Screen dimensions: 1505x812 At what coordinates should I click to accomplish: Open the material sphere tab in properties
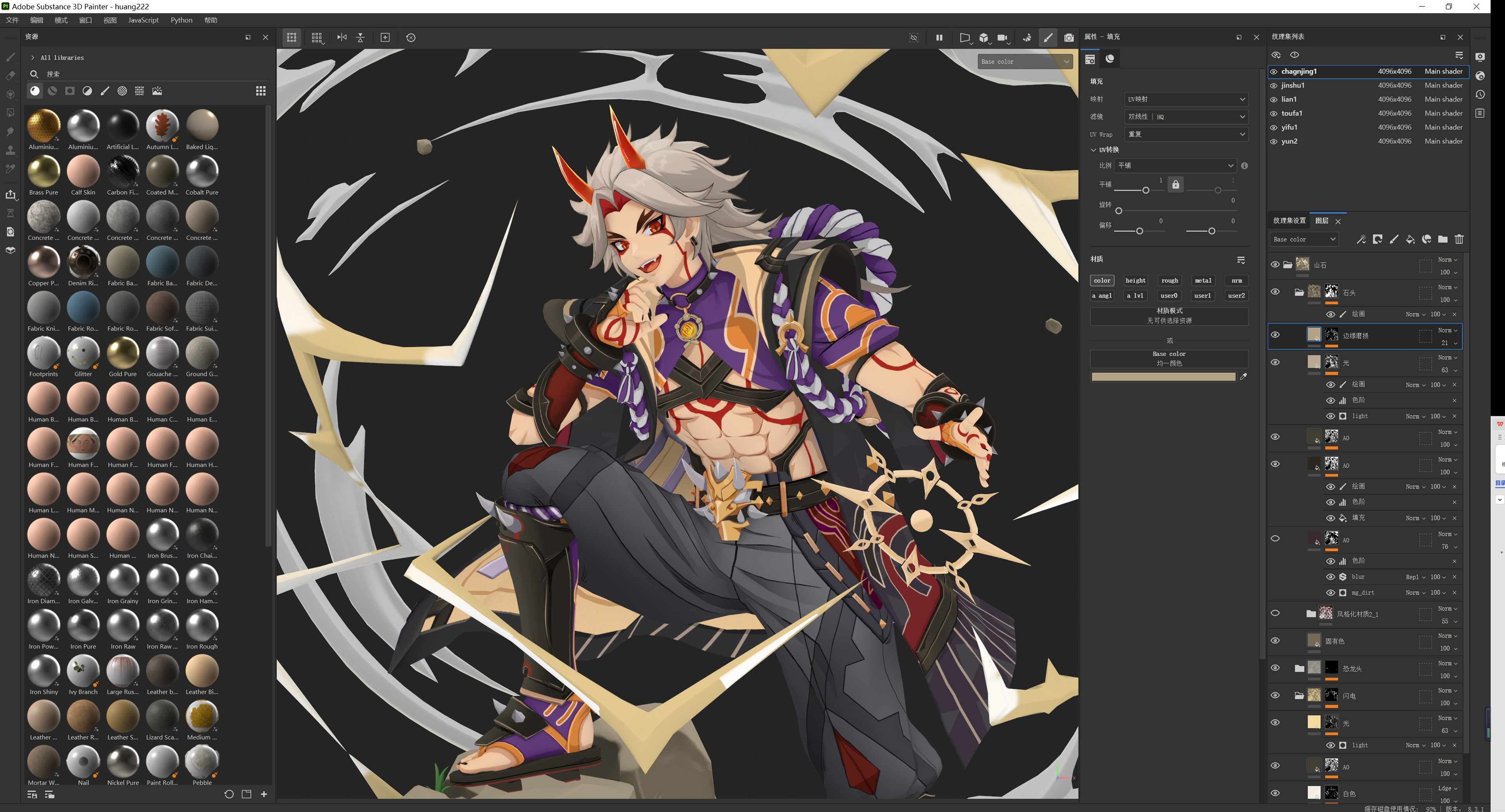click(1110, 58)
